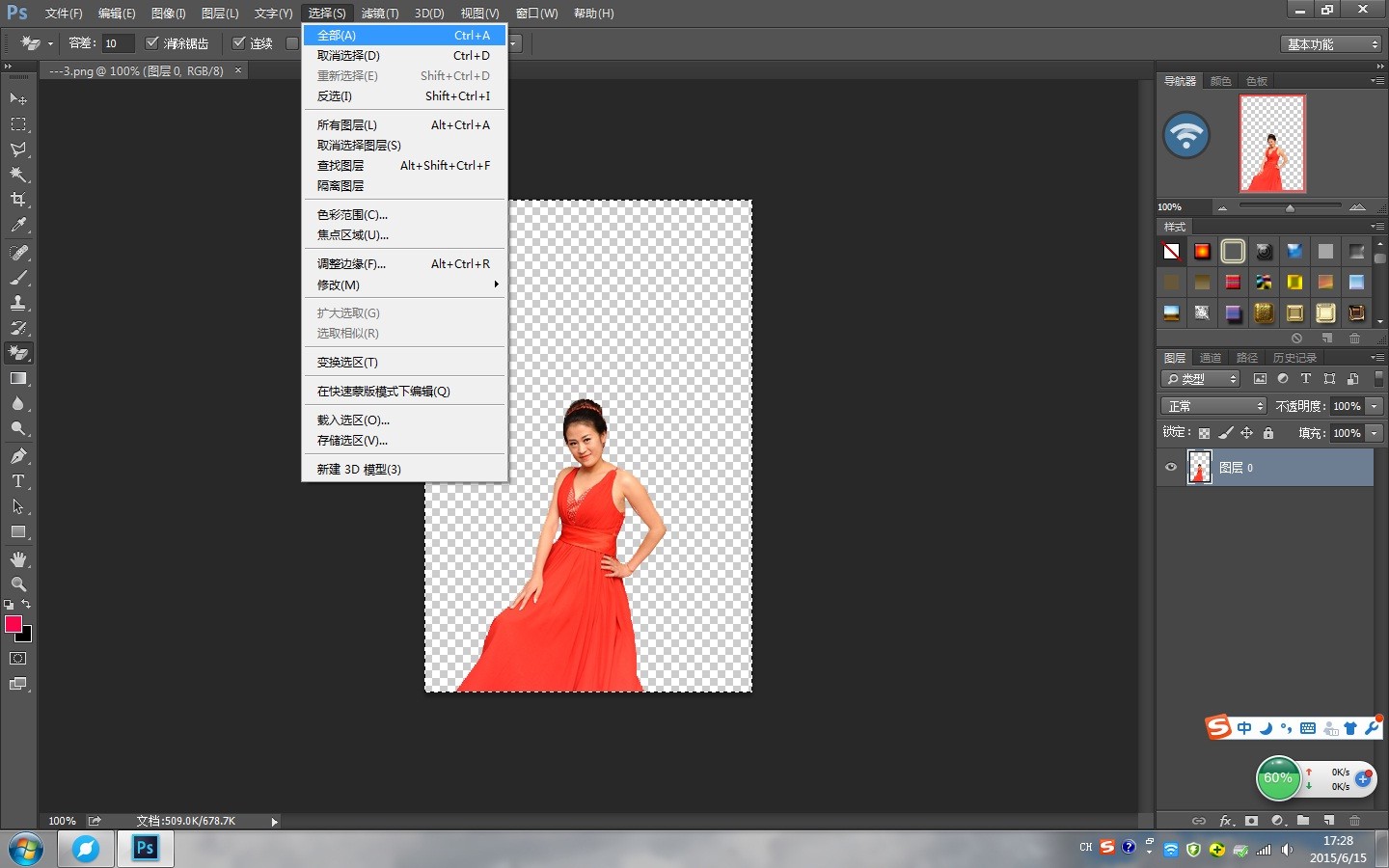1389x868 pixels.
Task: Open the status bar document info arrow
Action: click(275, 822)
